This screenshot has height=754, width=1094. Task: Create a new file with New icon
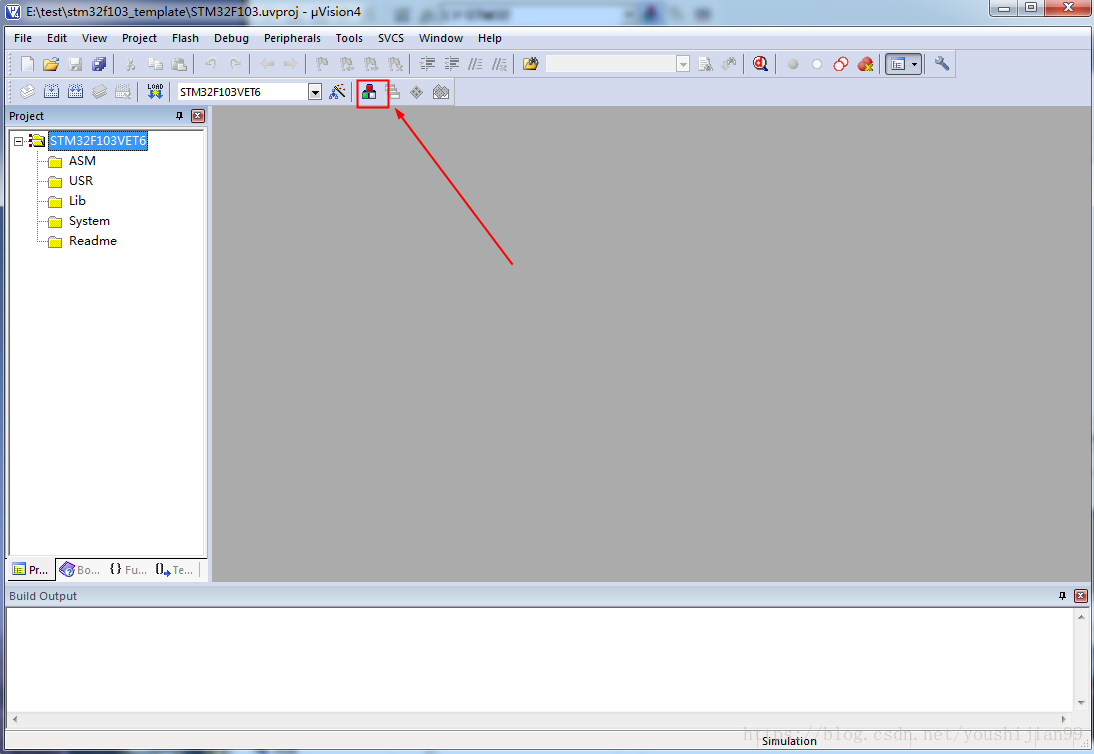click(x=27, y=64)
